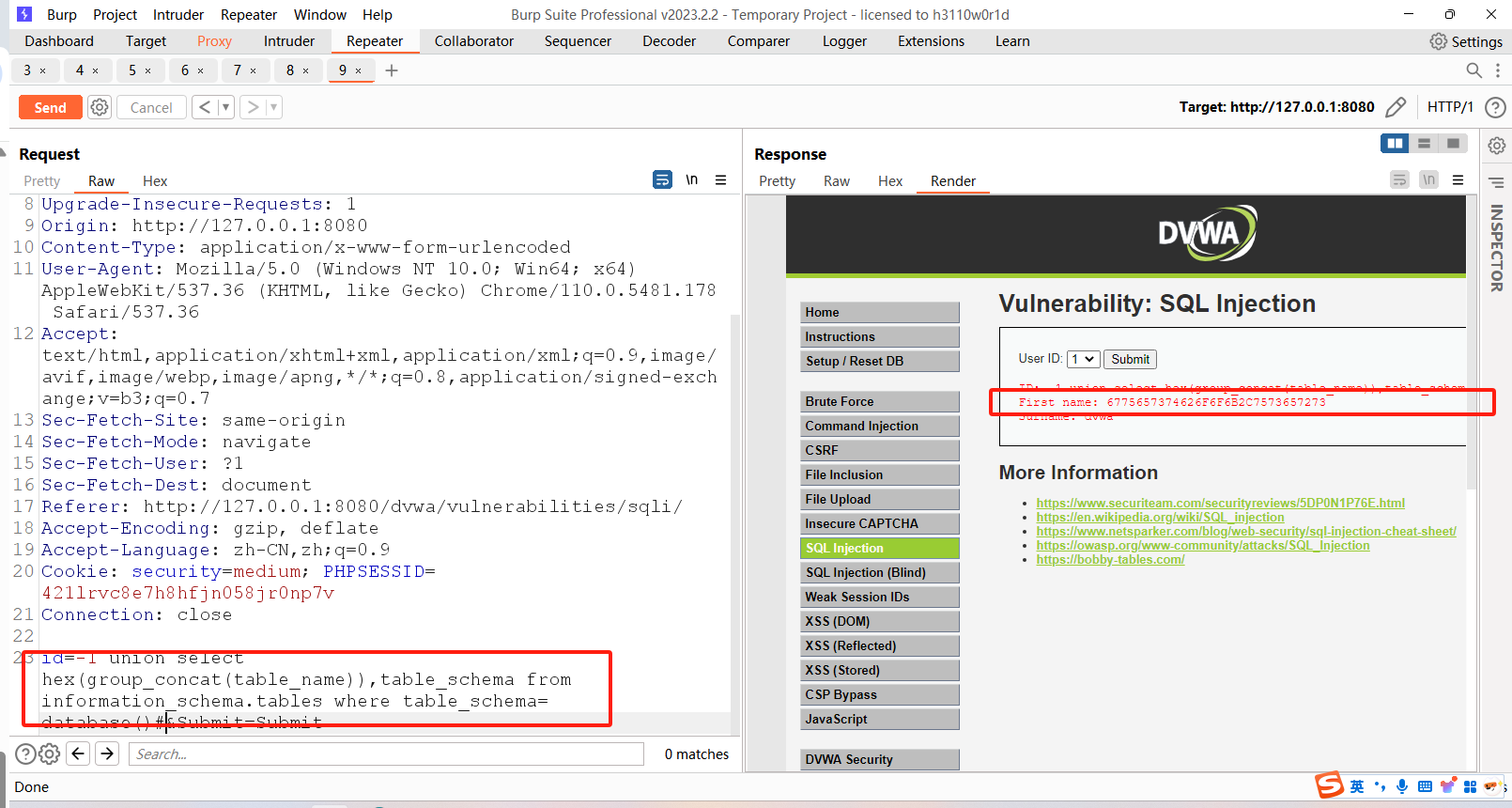This screenshot has height=808, width=1512.
Task: Send the request
Action: pyautogui.click(x=51, y=107)
